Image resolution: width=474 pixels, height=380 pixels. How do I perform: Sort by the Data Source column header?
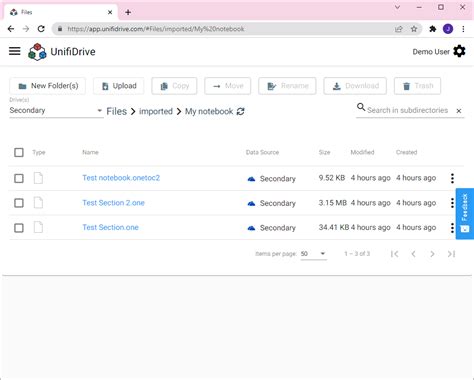pyautogui.click(x=262, y=152)
